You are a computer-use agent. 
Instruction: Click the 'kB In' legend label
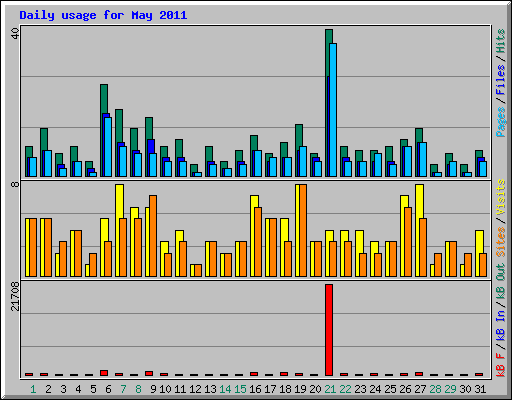[501, 326]
